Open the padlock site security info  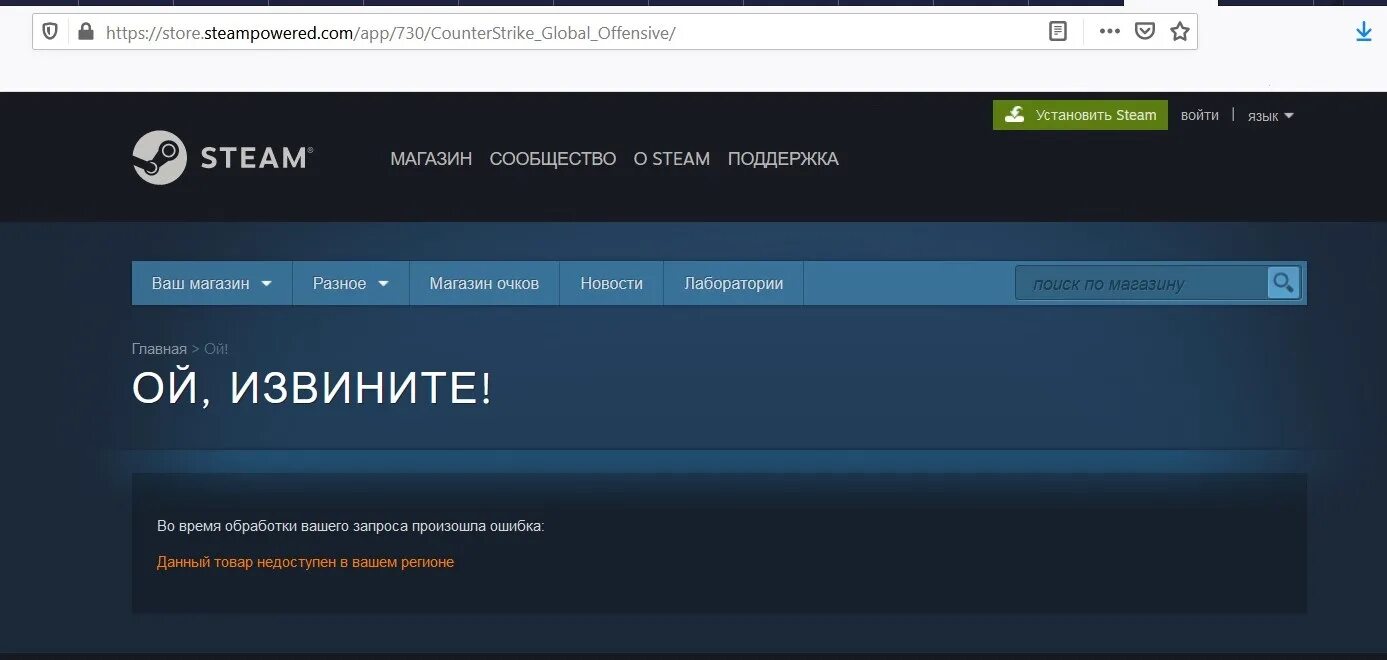pyautogui.click(x=85, y=32)
